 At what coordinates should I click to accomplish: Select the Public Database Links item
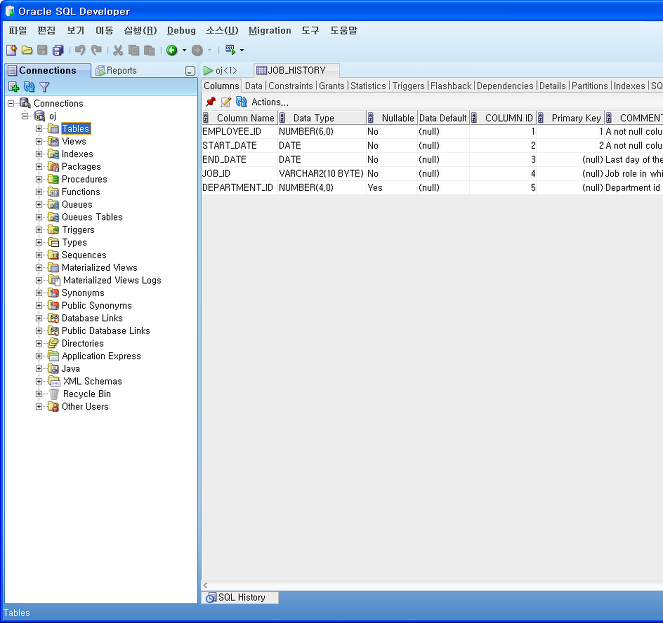[x=106, y=331]
